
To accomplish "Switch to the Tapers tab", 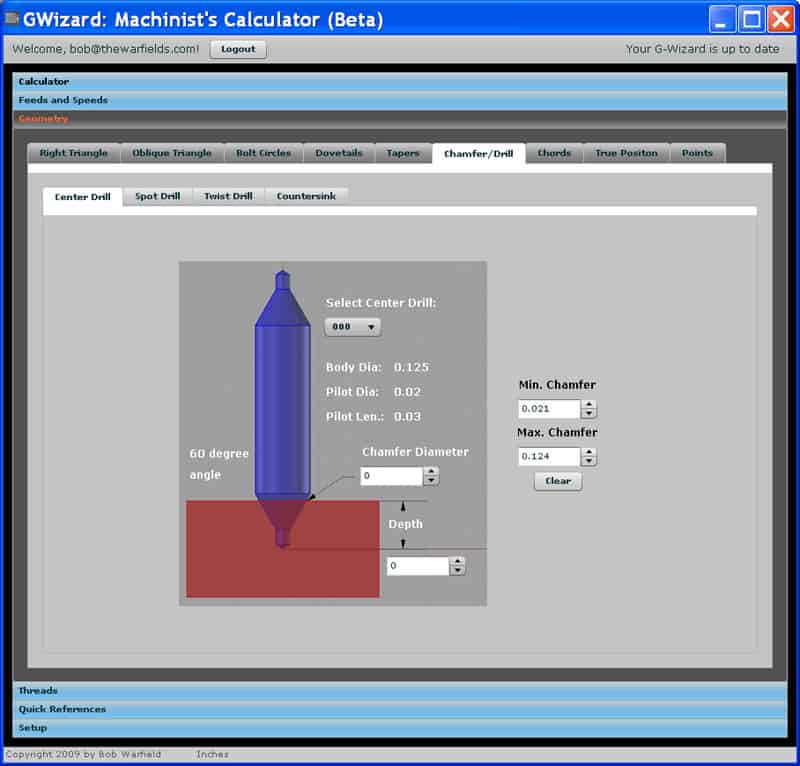I will [404, 152].
